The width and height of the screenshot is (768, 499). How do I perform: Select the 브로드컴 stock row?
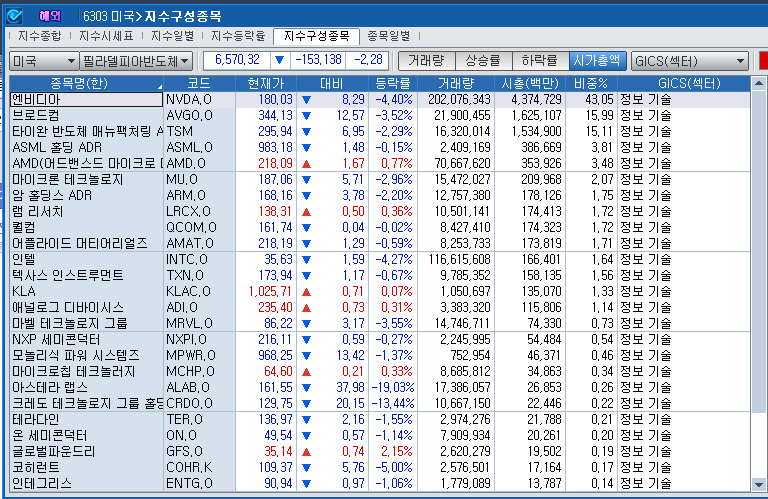click(380, 116)
